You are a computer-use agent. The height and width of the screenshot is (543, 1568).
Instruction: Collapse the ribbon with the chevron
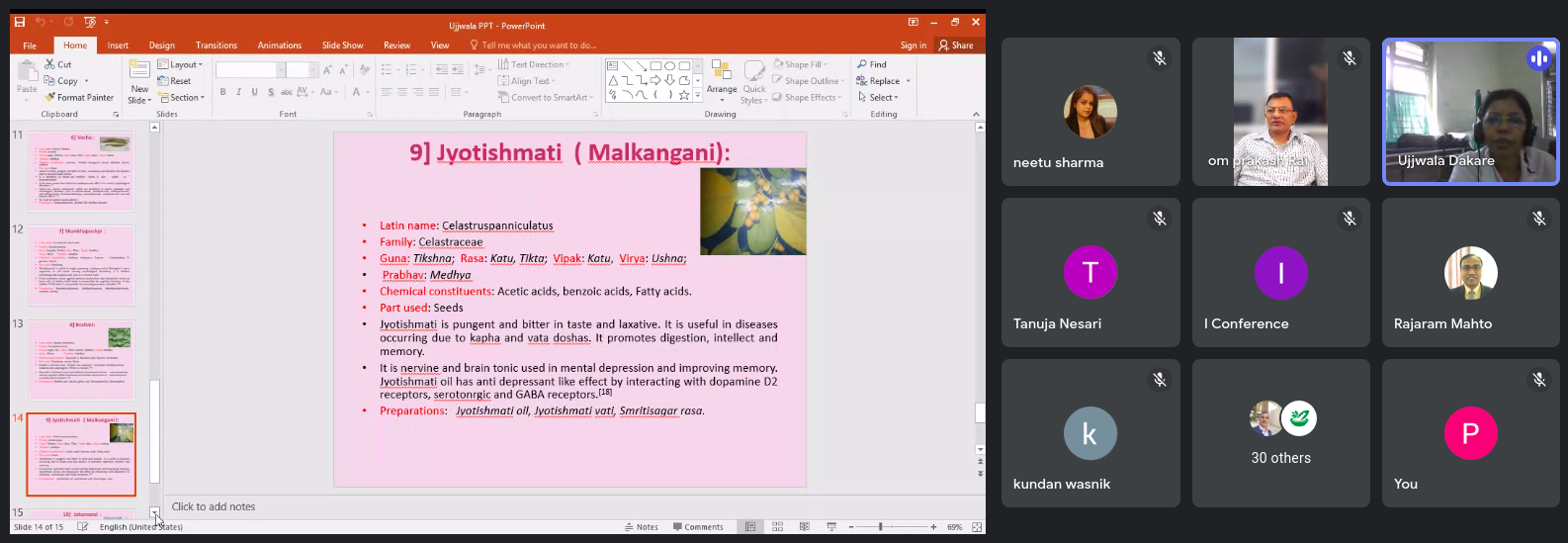[x=976, y=115]
